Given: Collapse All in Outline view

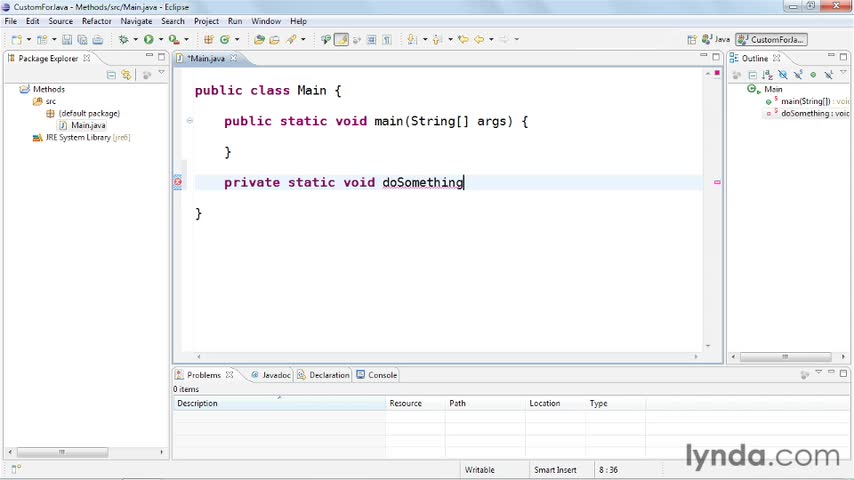Looking at the screenshot, I should 753,75.
